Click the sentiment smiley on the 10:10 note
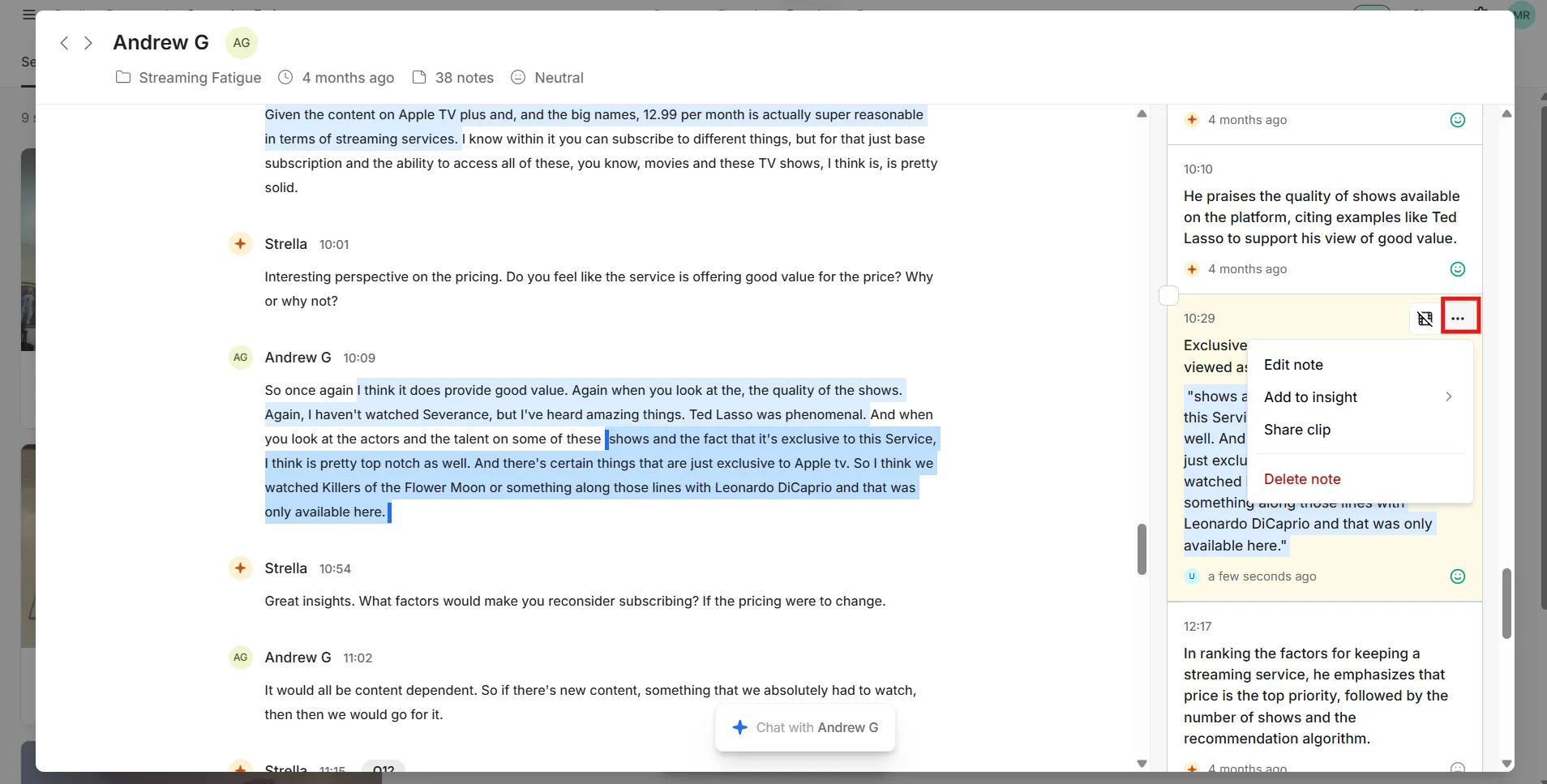 (x=1458, y=269)
